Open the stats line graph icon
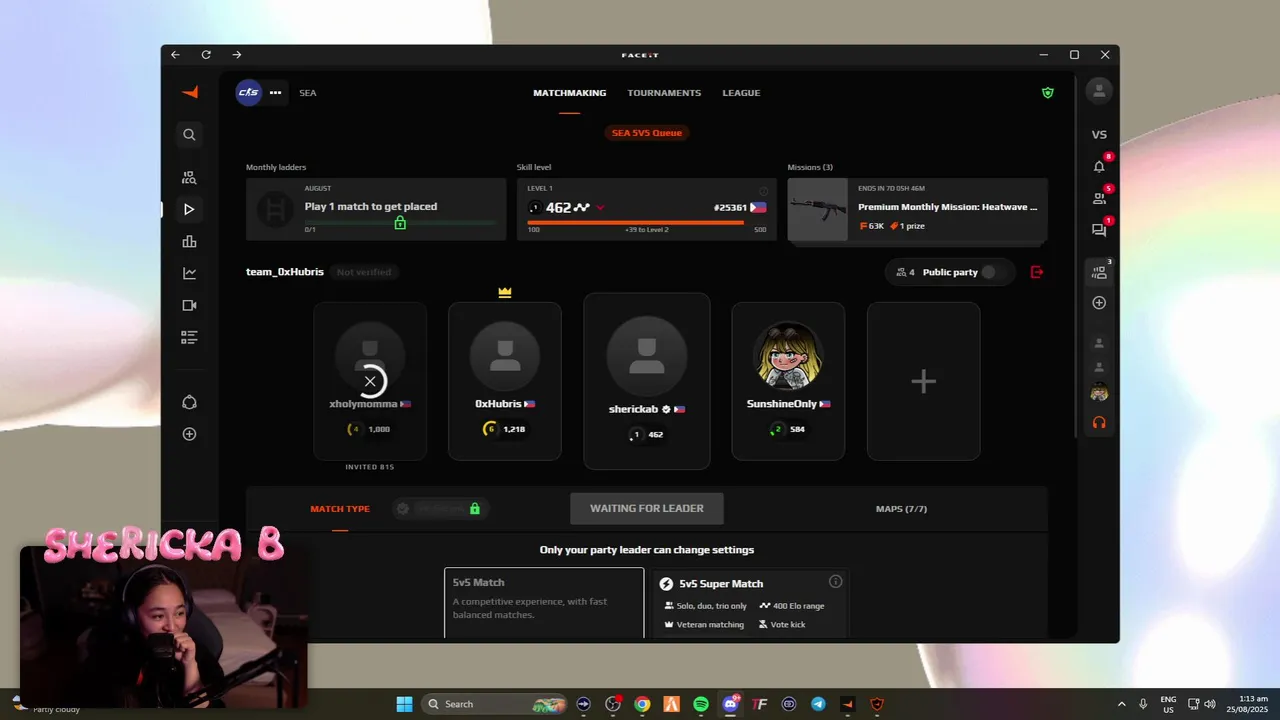This screenshot has width=1280, height=720. point(189,273)
